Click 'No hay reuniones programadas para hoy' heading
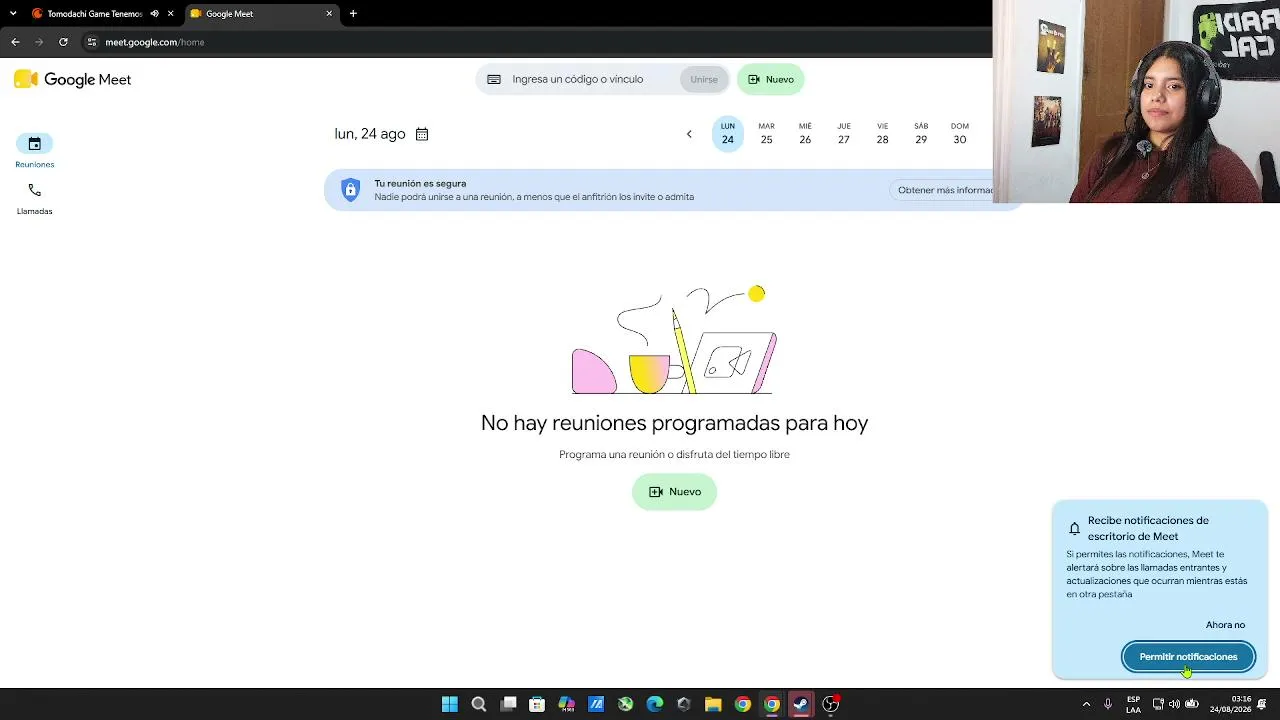Viewport: 1280px width, 720px height. [x=674, y=423]
